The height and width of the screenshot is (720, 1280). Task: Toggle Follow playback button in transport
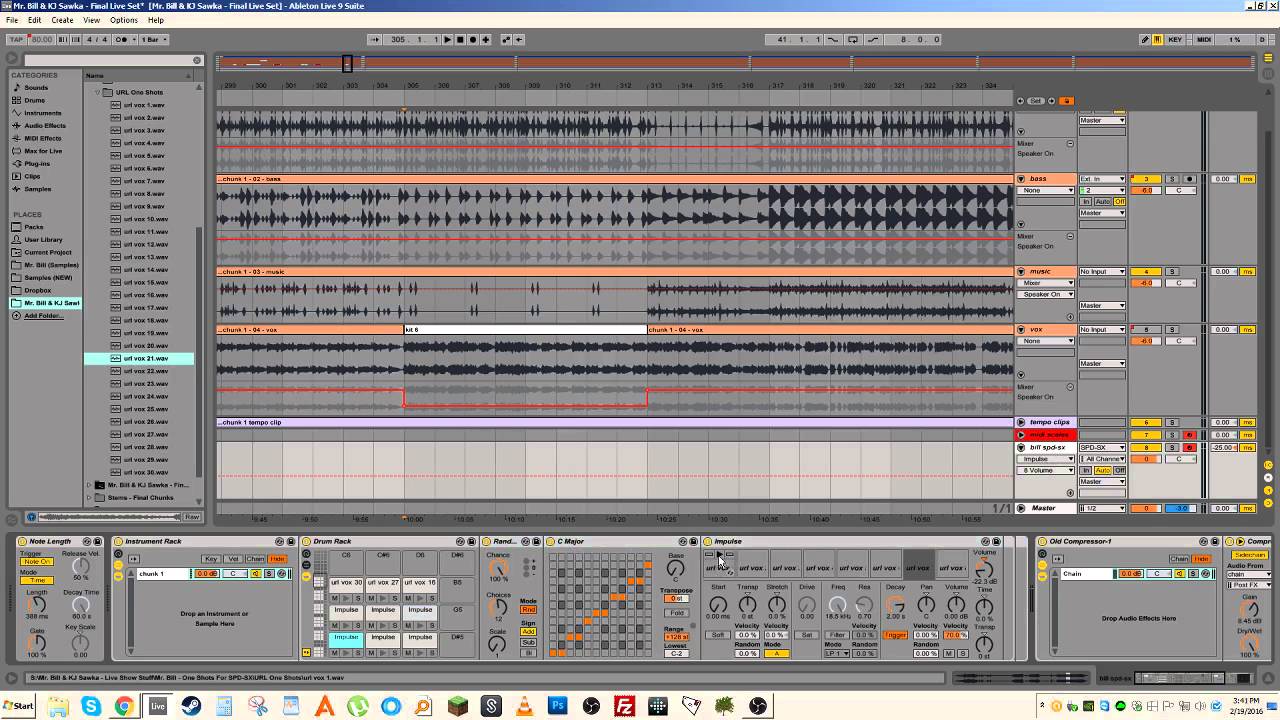point(375,39)
